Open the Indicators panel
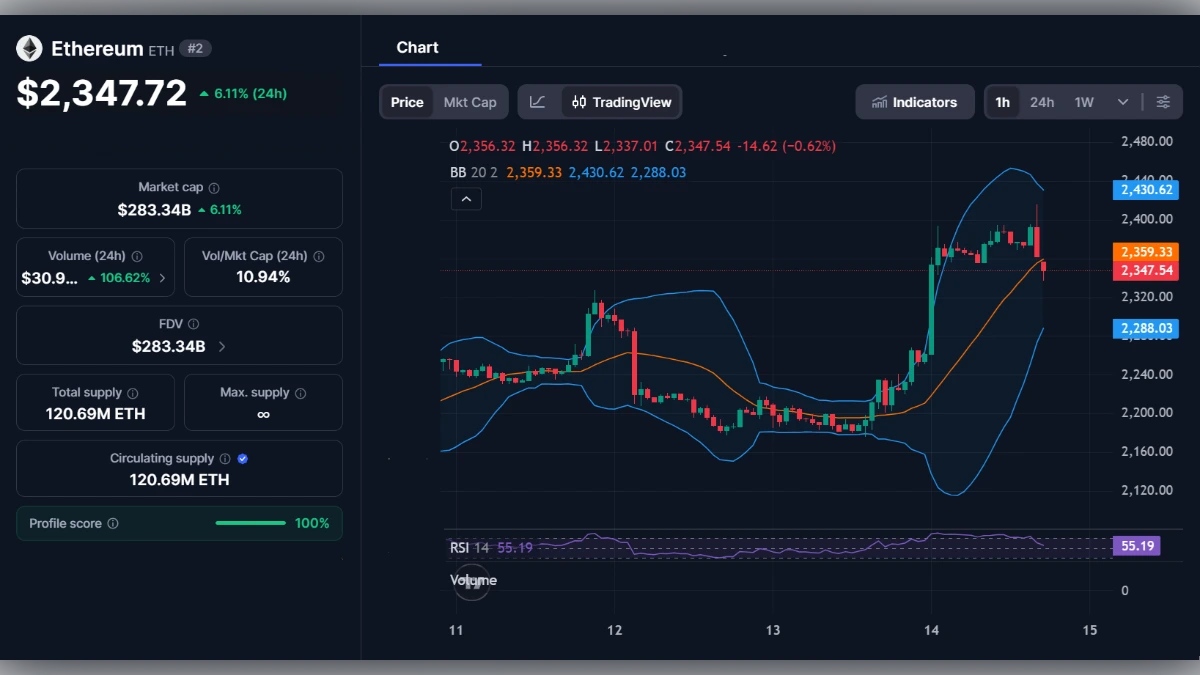Image resolution: width=1200 pixels, height=675 pixels. click(914, 101)
